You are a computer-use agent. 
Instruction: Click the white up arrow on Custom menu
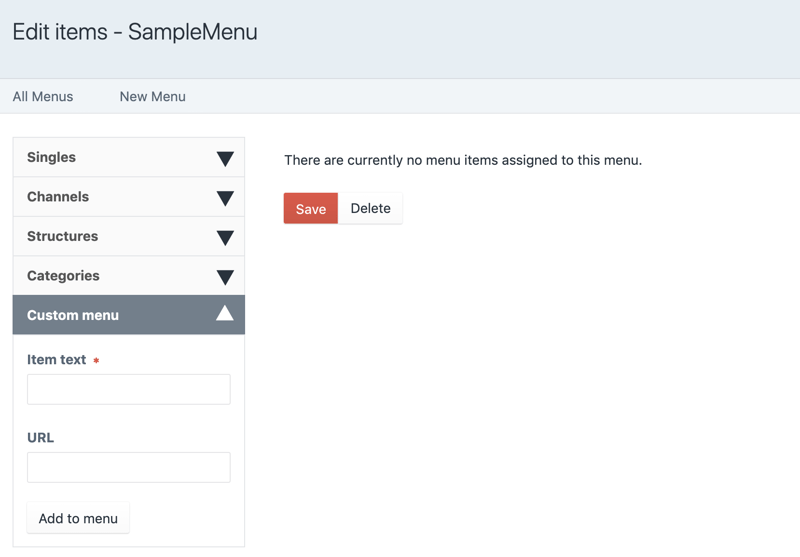click(225, 314)
